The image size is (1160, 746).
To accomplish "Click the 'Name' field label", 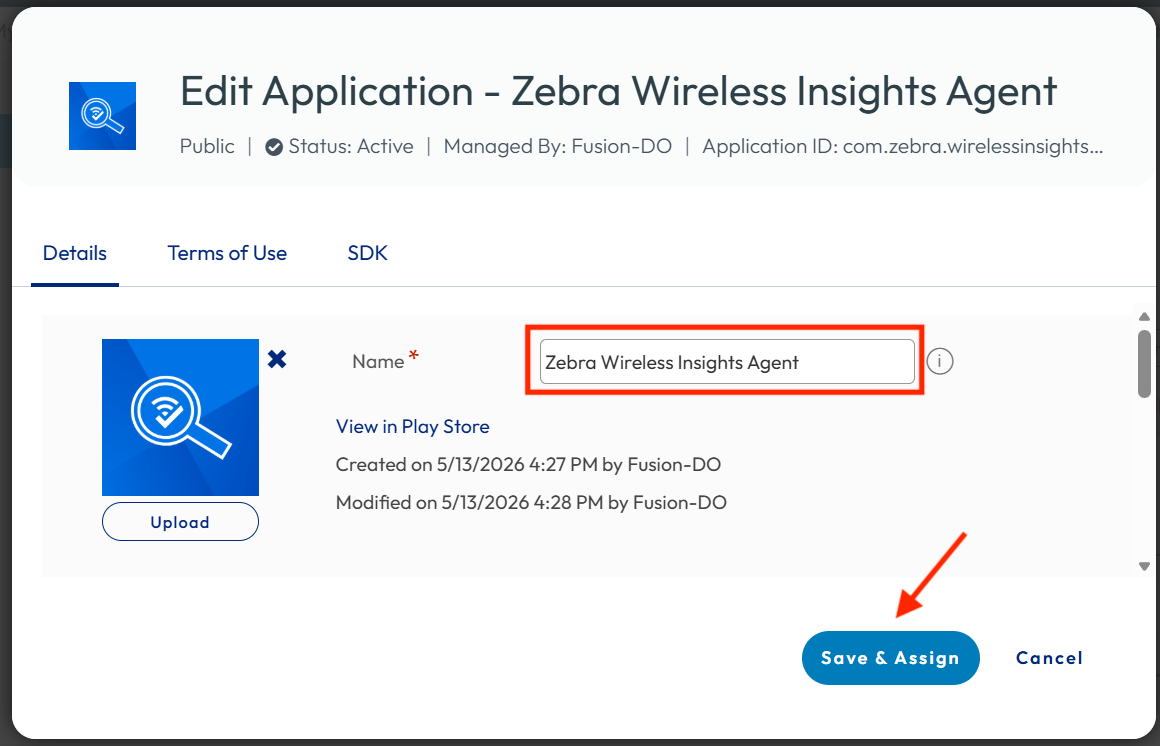I will pyautogui.click(x=378, y=362).
